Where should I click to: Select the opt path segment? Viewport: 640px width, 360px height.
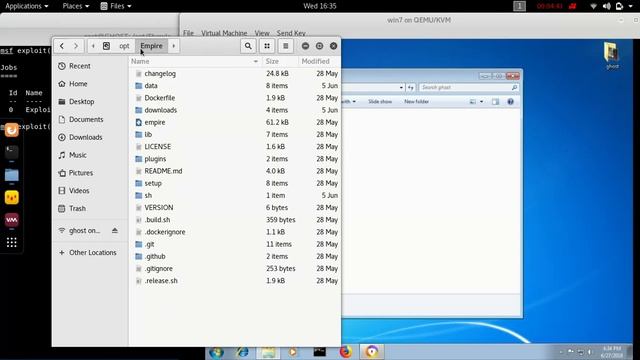124,46
